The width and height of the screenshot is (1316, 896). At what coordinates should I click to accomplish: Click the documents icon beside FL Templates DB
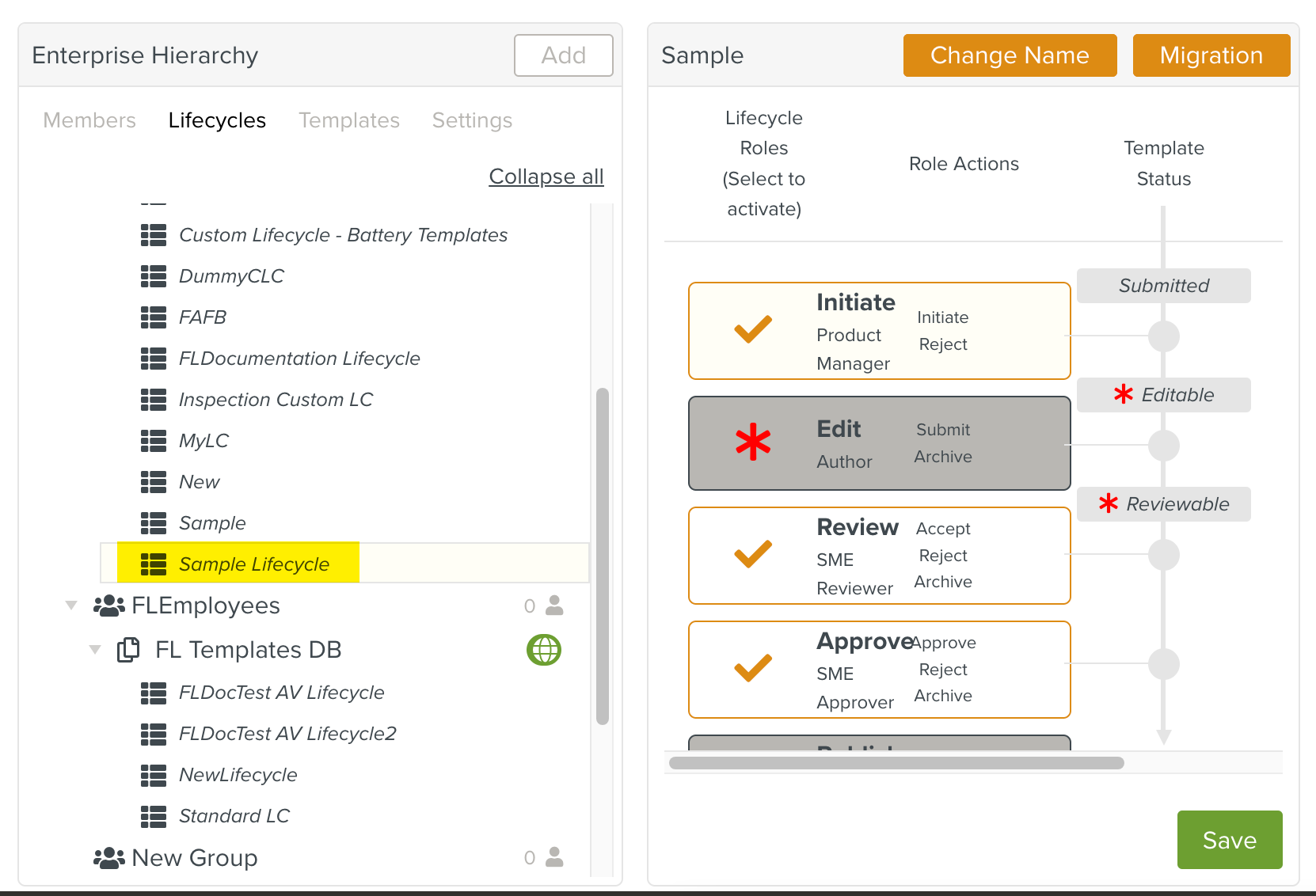pos(128,650)
